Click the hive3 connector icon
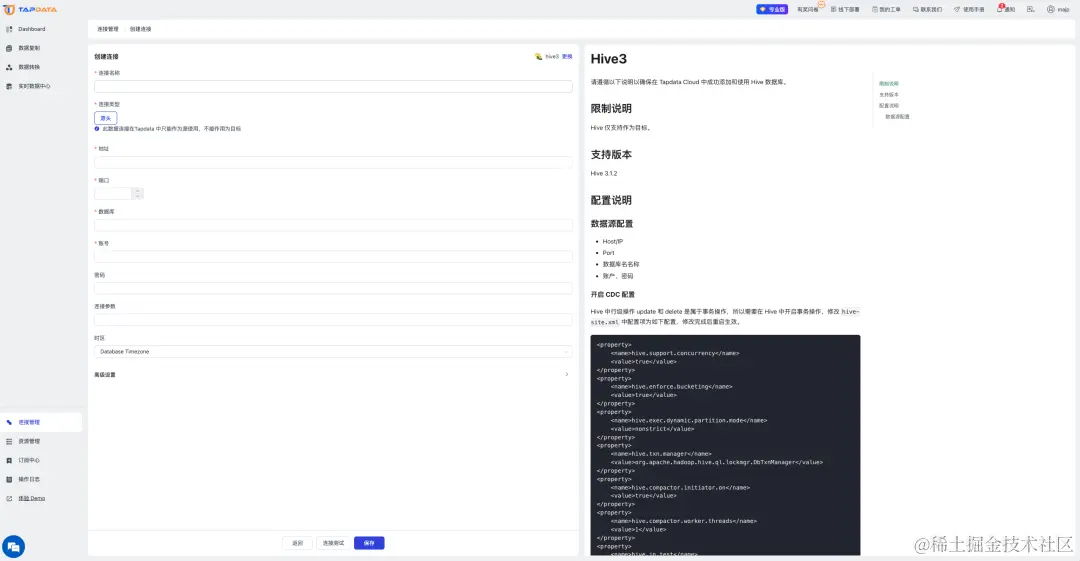The width and height of the screenshot is (1080, 561). click(539, 57)
